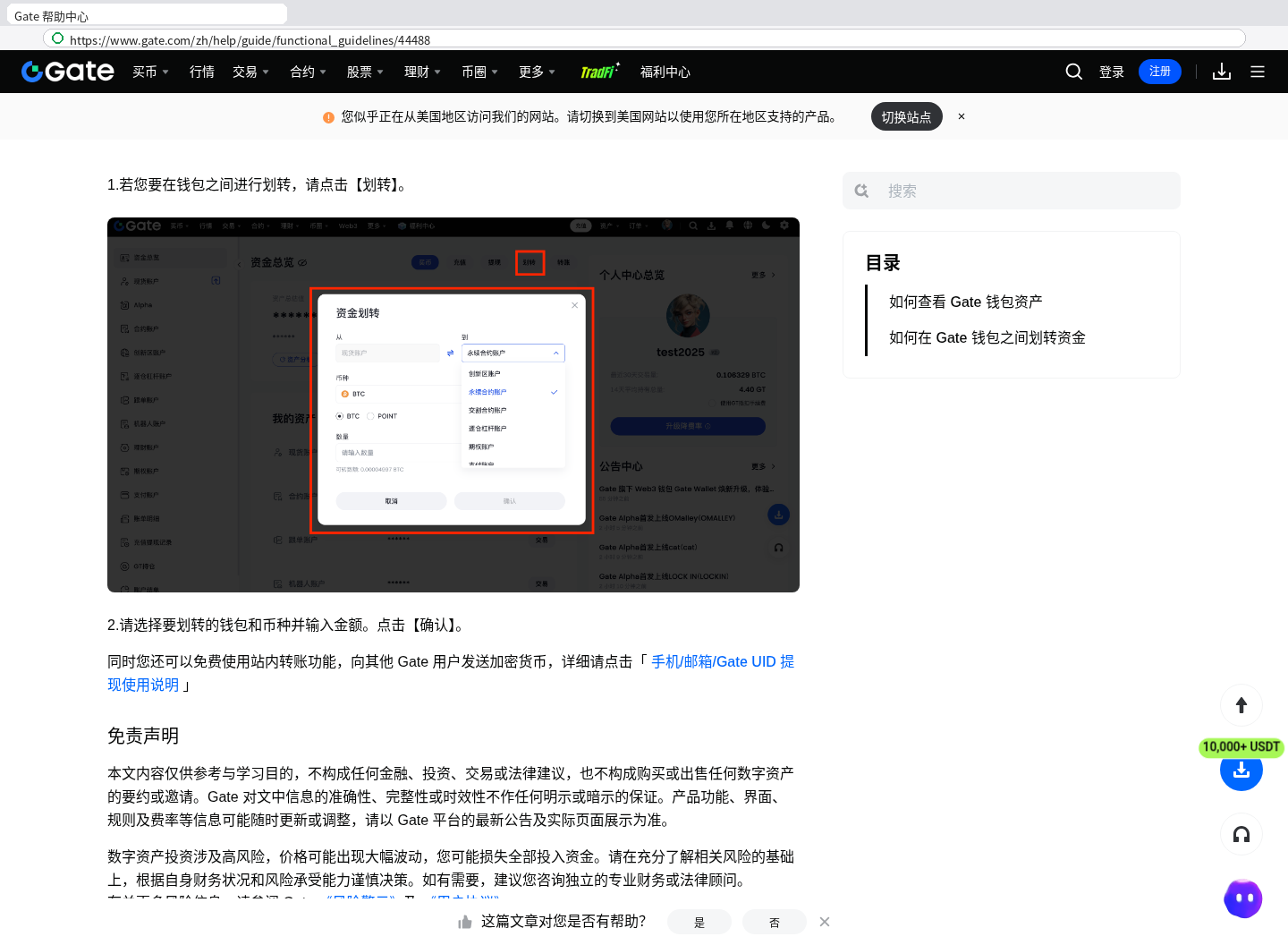The width and height of the screenshot is (1288, 945).
Task: Click the 免责声明 heading text
Action: (143, 736)
